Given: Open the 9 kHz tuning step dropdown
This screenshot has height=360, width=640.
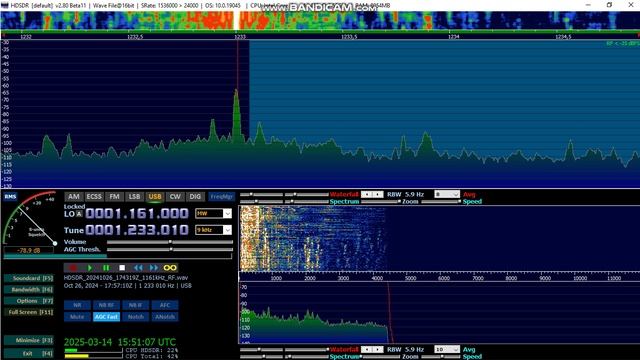Looking at the screenshot, I should point(213,230).
